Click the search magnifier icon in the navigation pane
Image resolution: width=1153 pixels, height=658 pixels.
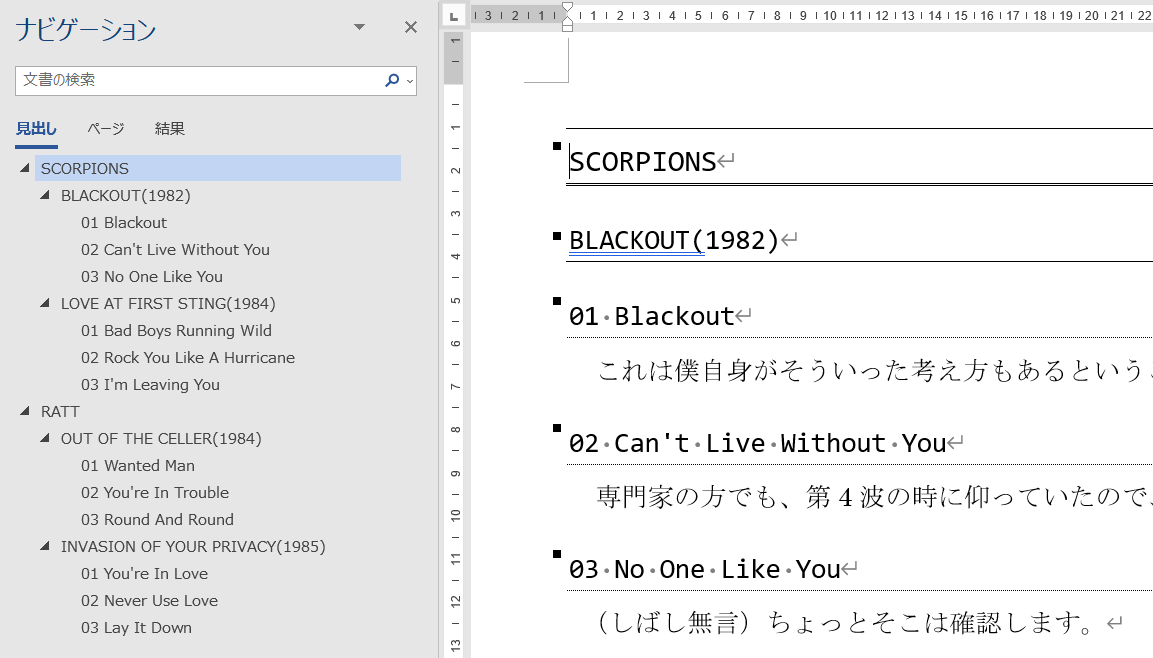point(392,80)
